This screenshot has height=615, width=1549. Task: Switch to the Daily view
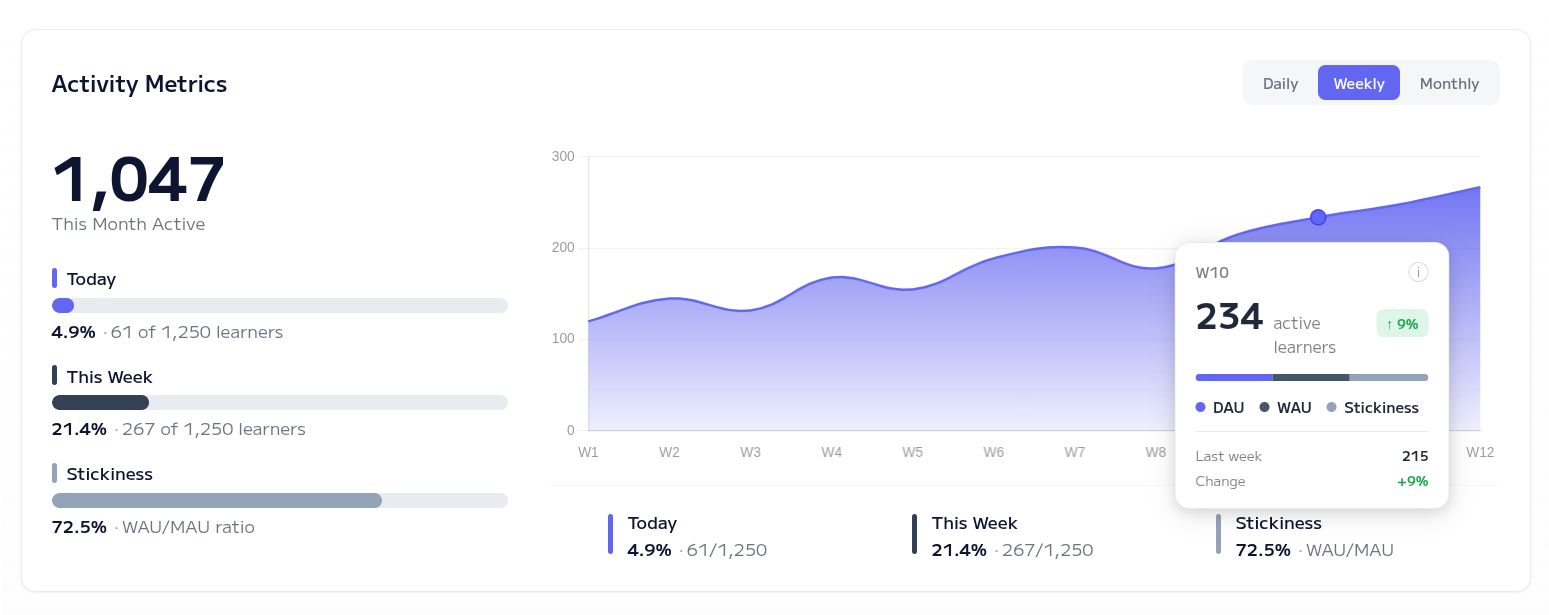[1280, 83]
